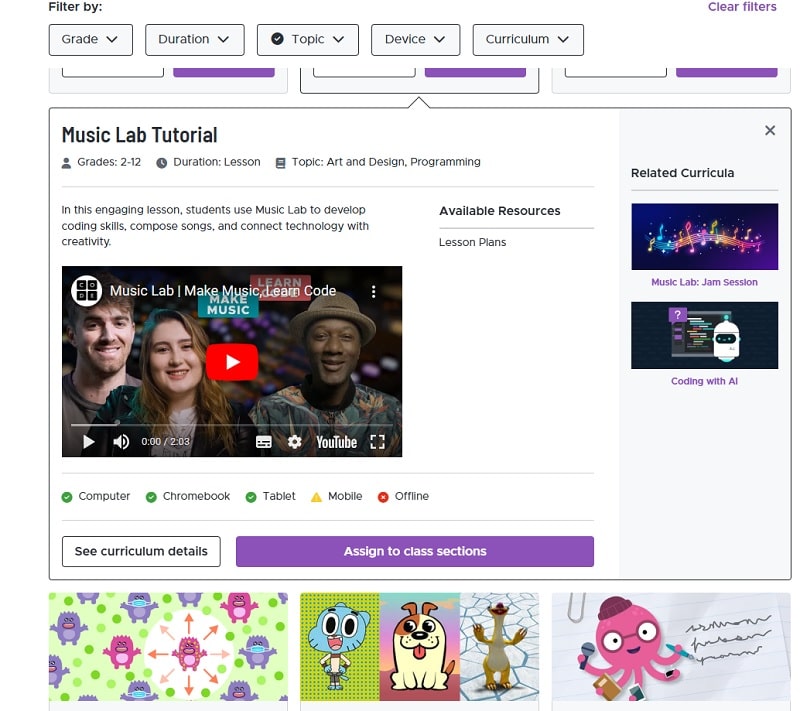Click Music Lab: Jam Session link text
Image resolution: width=800 pixels, height=711 pixels.
coord(704,282)
